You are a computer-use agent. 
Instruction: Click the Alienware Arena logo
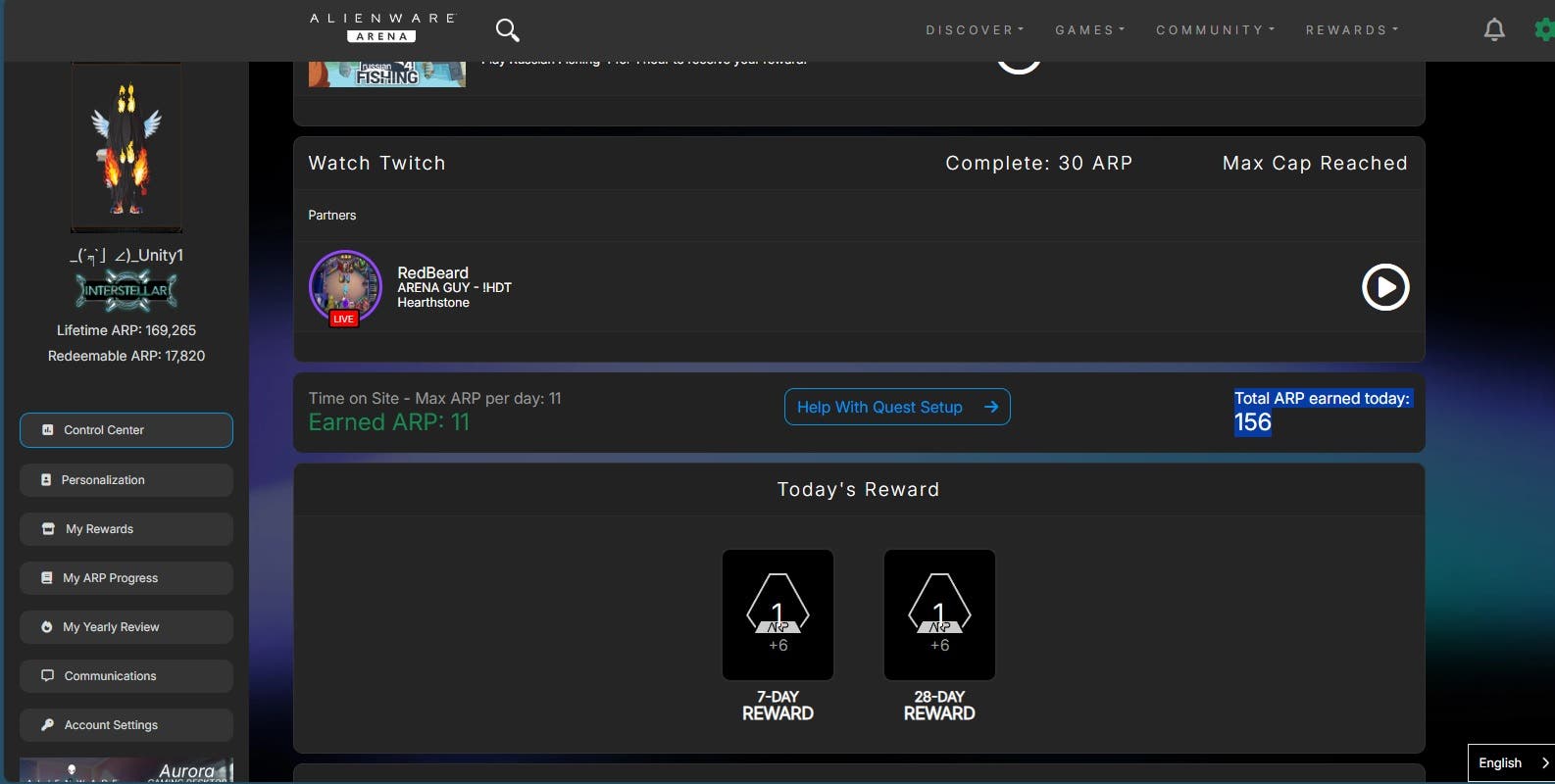[x=382, y=27]
